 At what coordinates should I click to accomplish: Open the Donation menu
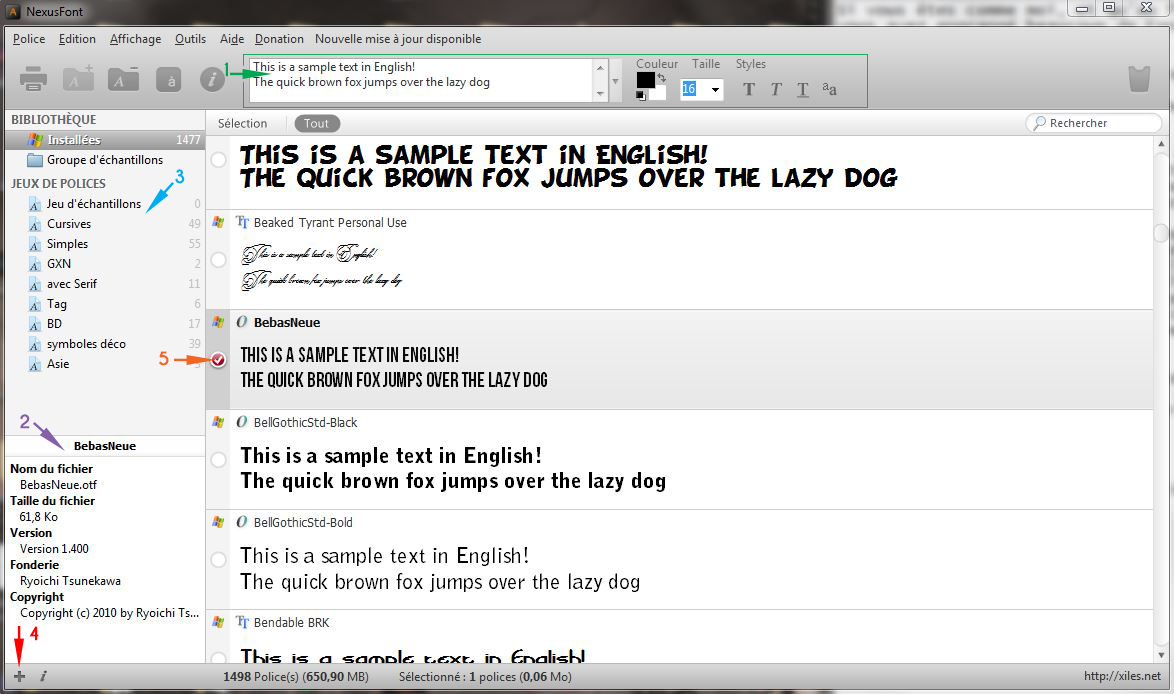[x=279, y=39]
